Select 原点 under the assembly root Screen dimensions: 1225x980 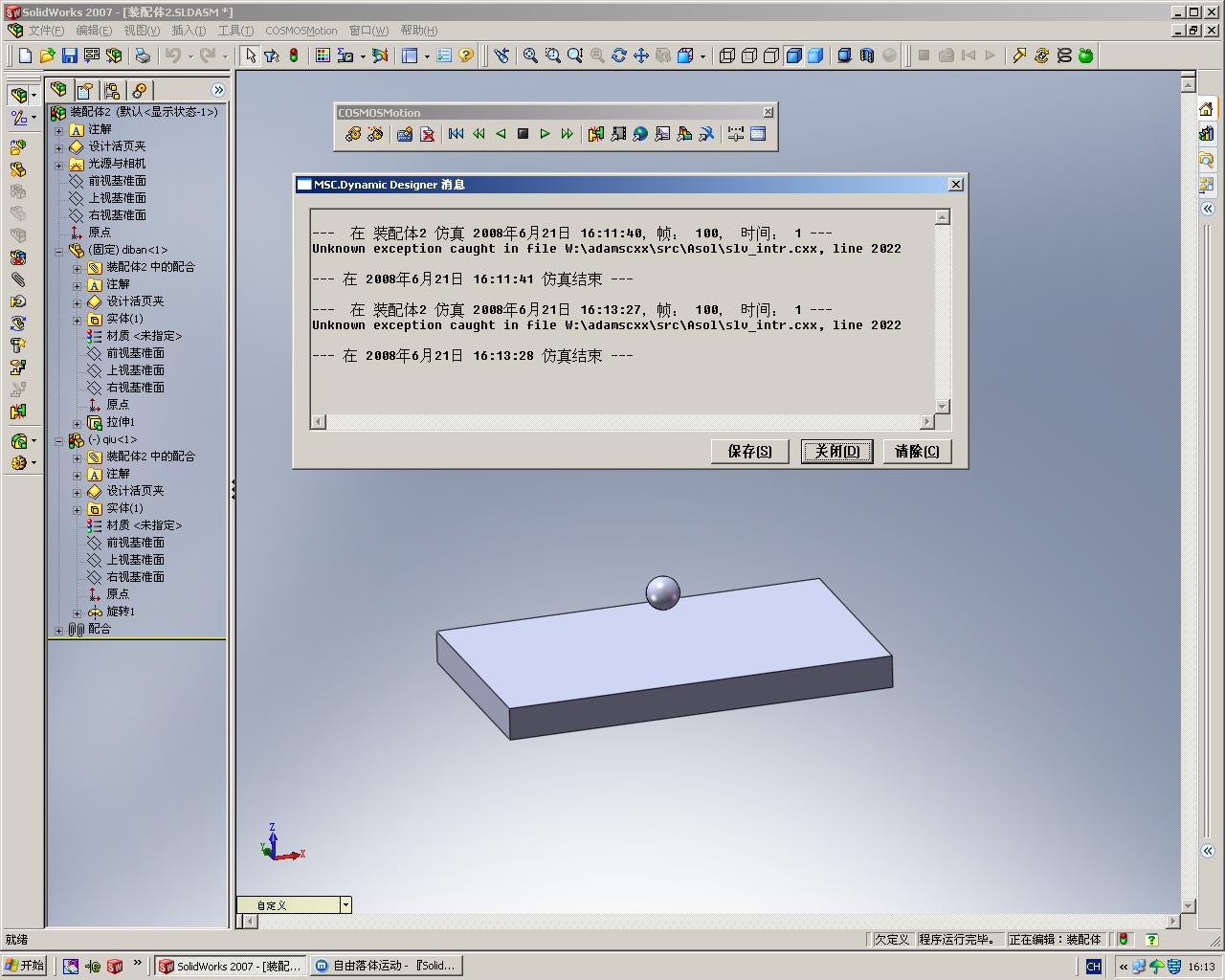click(x=100, y=233)
